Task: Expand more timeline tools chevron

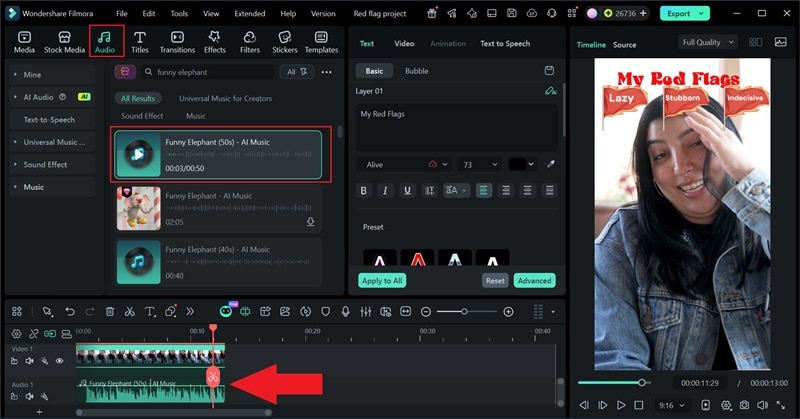Action: pos(190,311)
